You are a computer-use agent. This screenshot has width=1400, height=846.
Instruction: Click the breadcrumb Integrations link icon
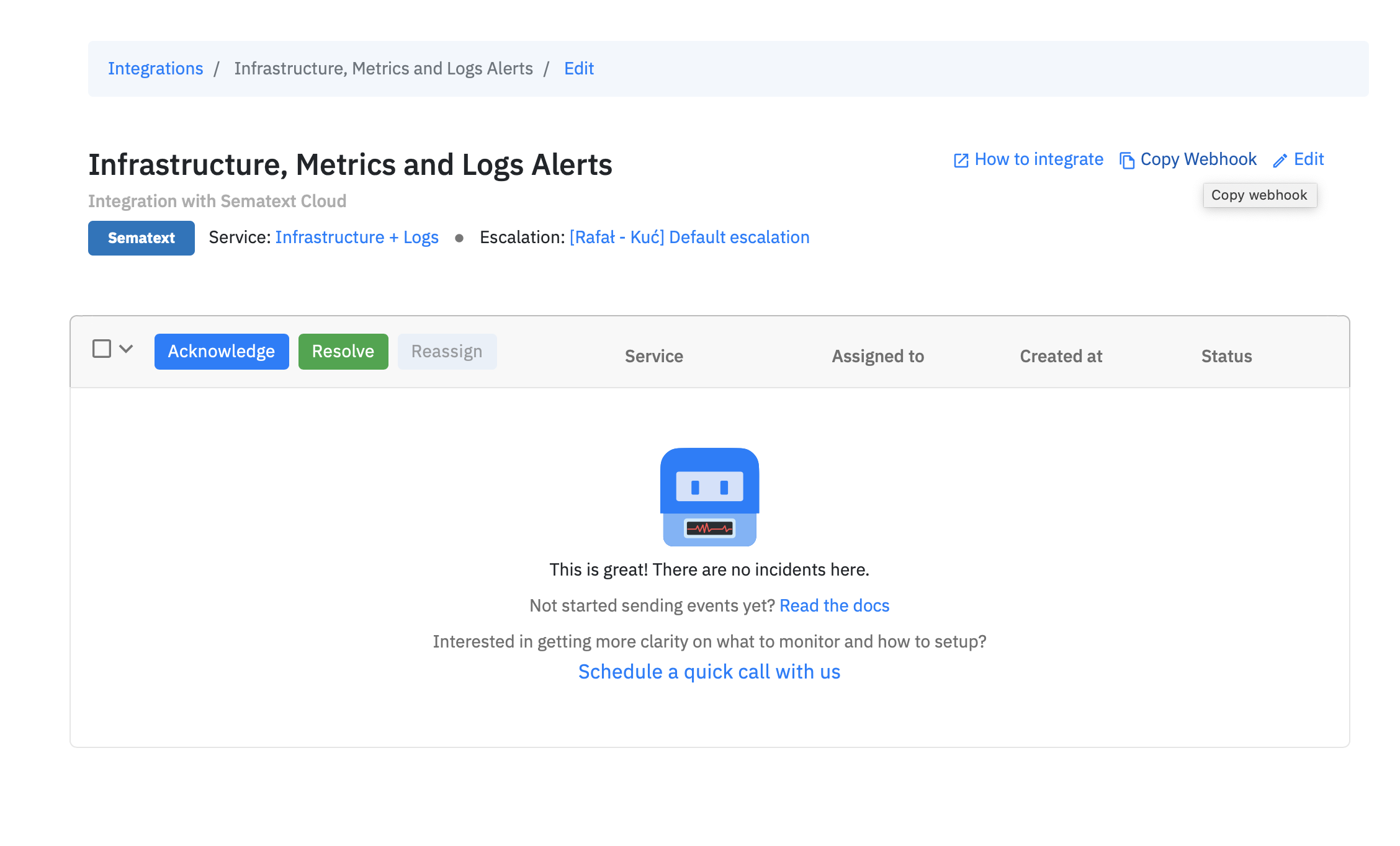[x=156, y=68]
